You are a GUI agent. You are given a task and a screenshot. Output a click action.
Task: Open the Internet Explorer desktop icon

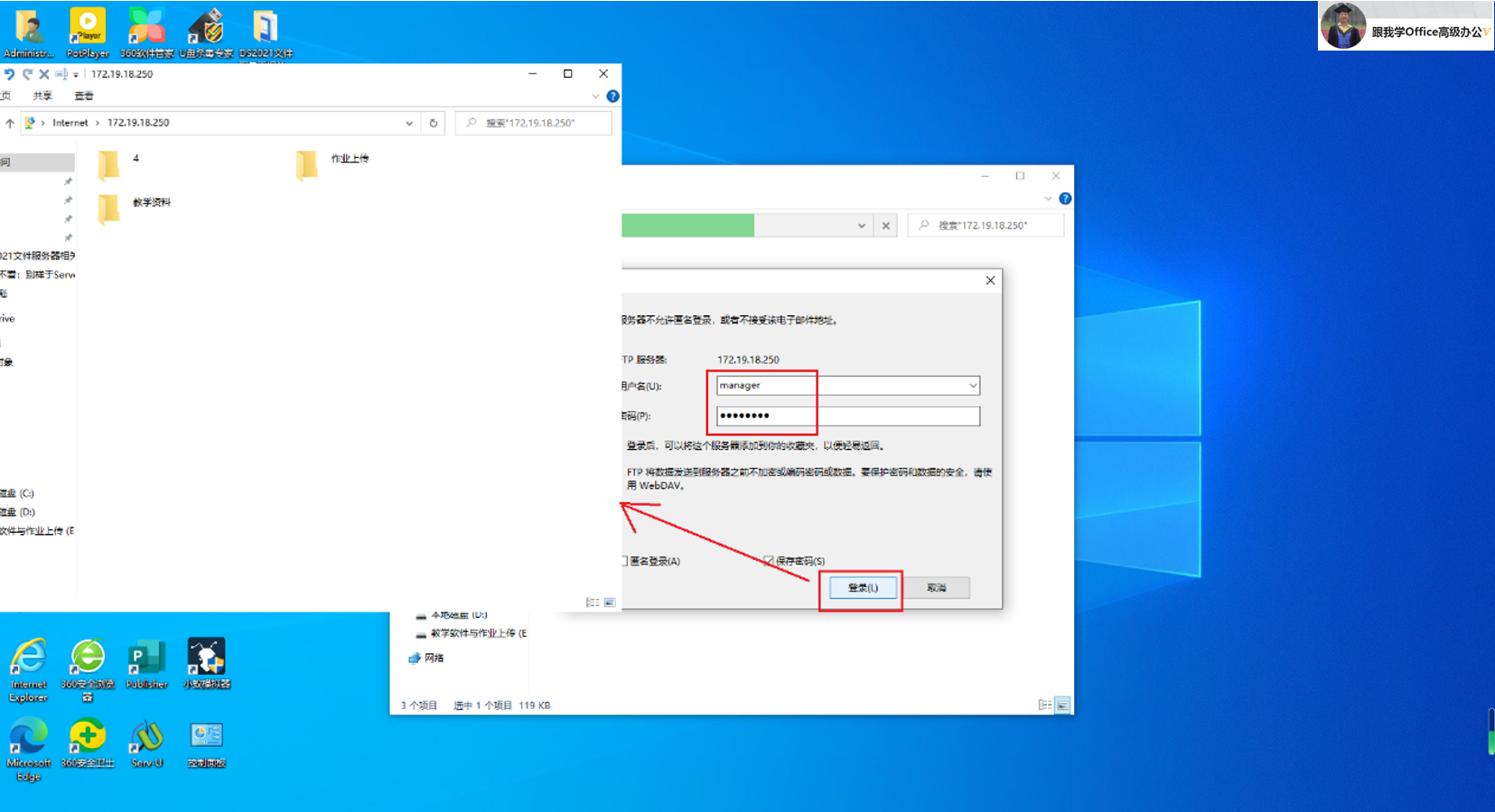point(29,670)
